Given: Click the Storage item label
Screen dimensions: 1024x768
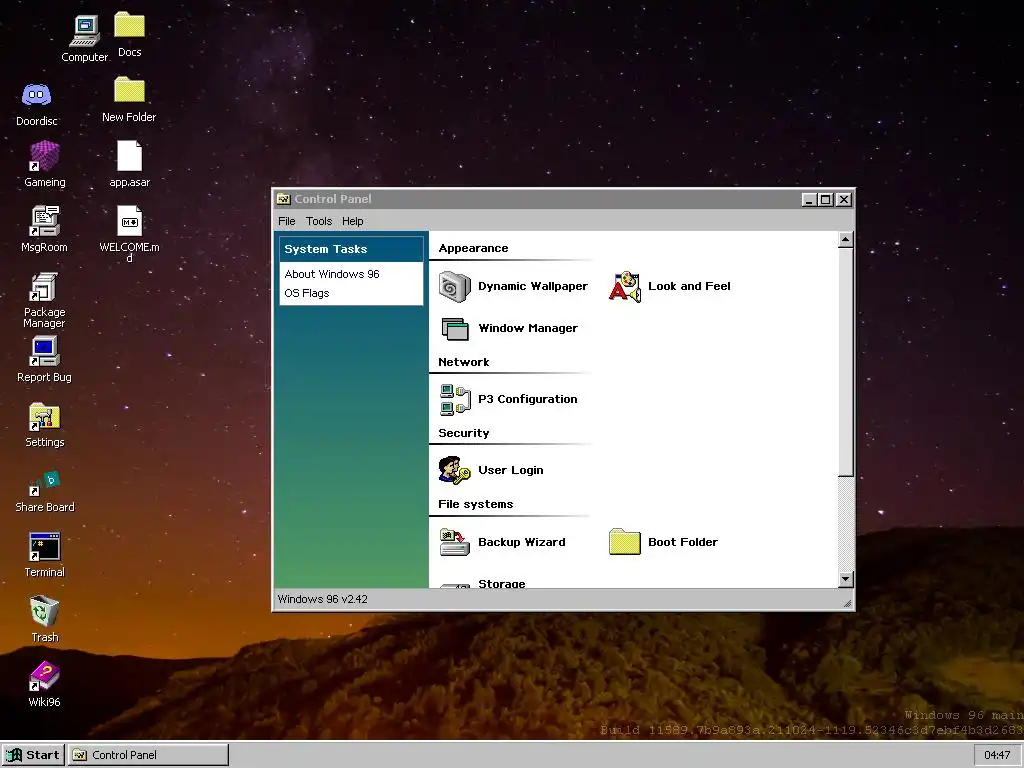Looking at the screenshot, I should point(502,583).
